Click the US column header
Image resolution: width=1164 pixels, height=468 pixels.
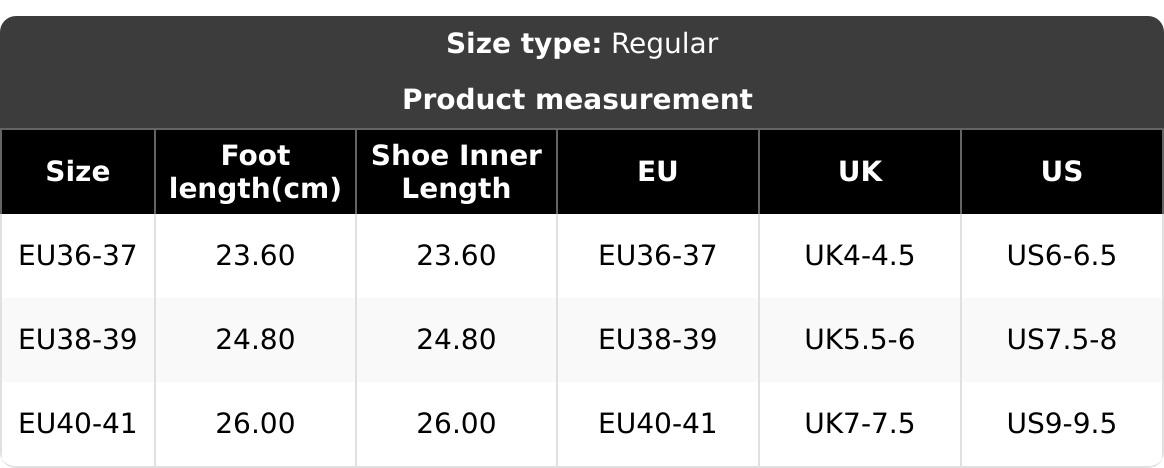coord(1061,172)
